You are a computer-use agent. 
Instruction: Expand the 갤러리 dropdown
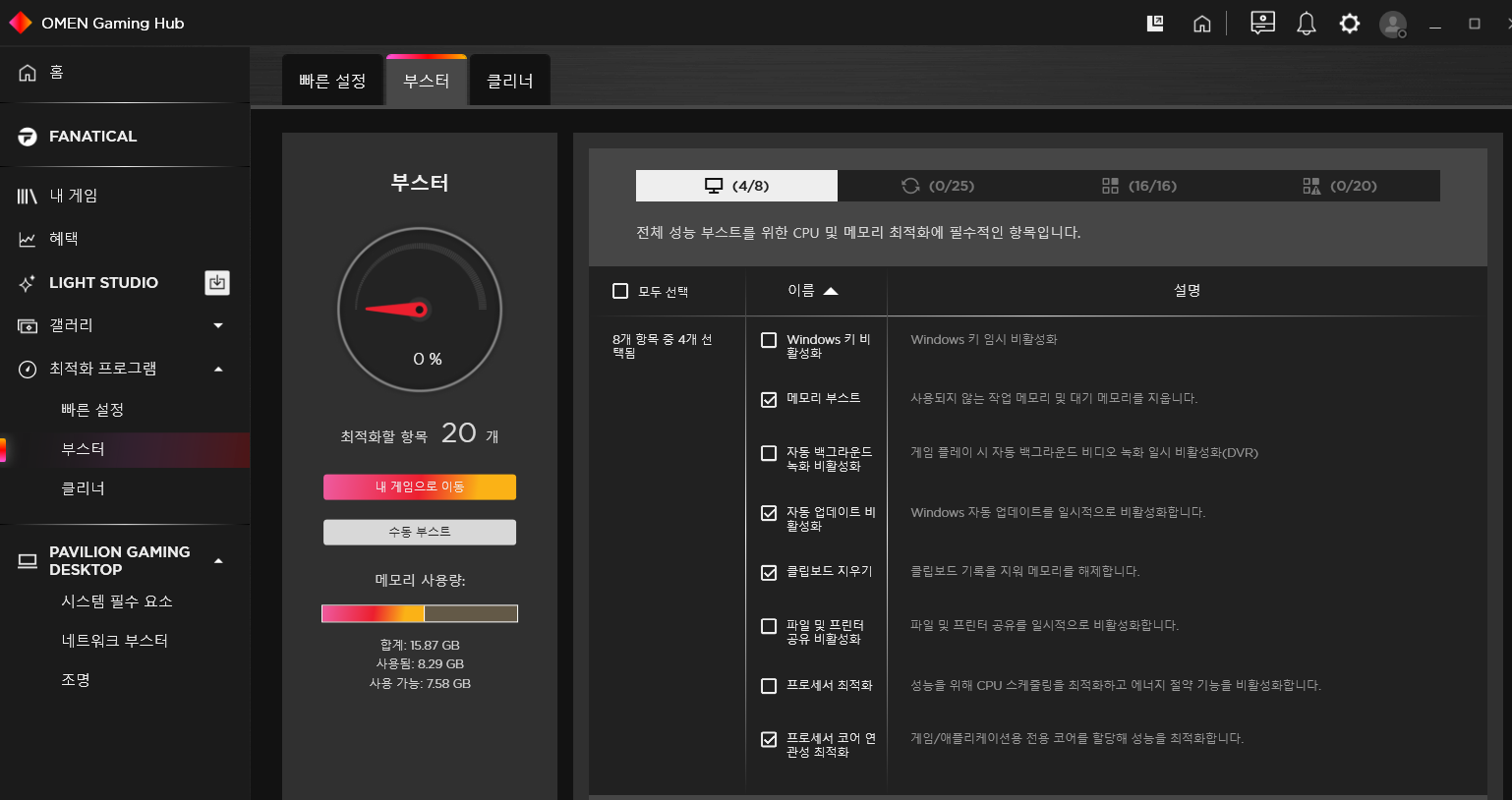[x=217, y=325]
